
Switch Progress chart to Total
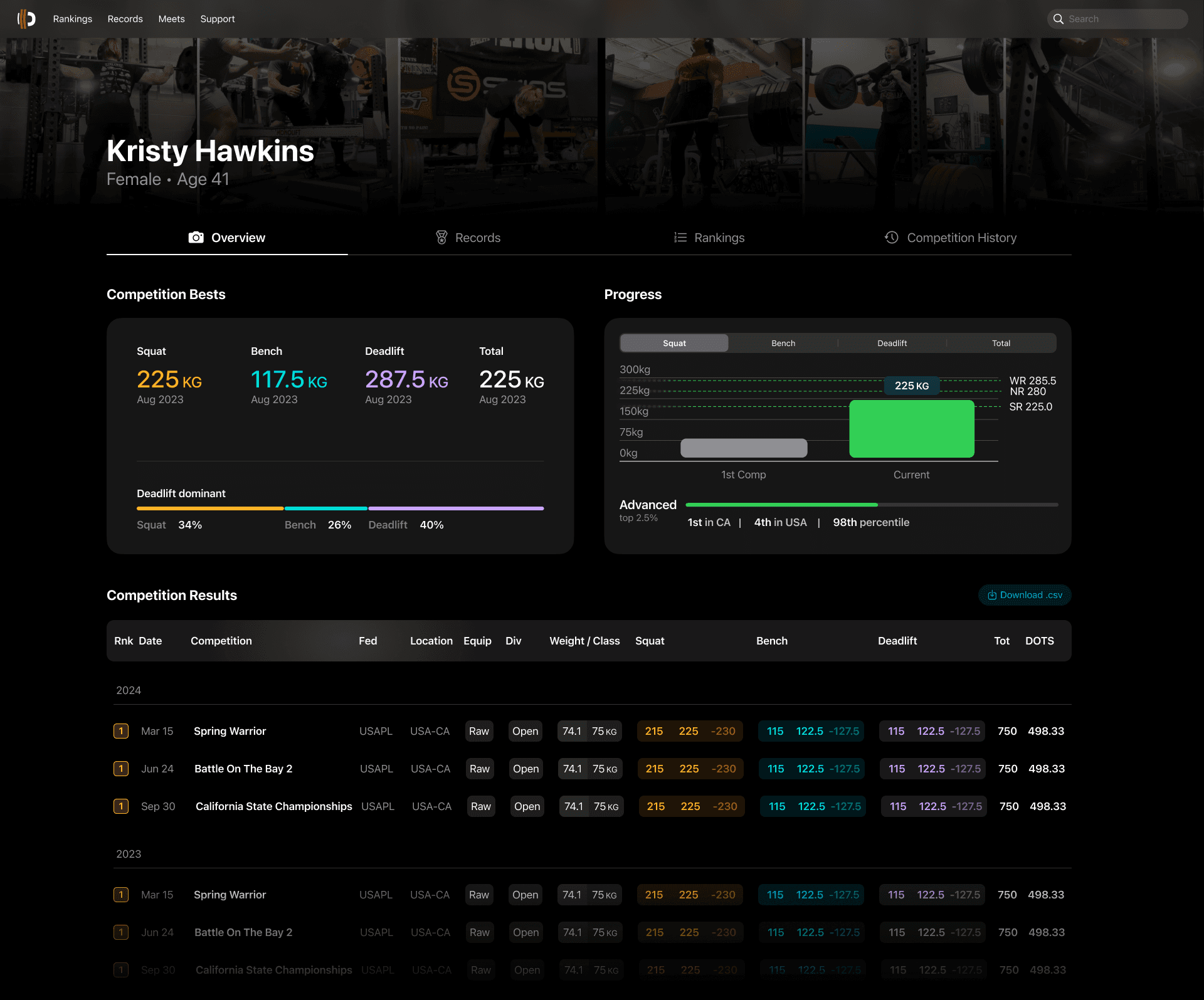(1001, 343)
